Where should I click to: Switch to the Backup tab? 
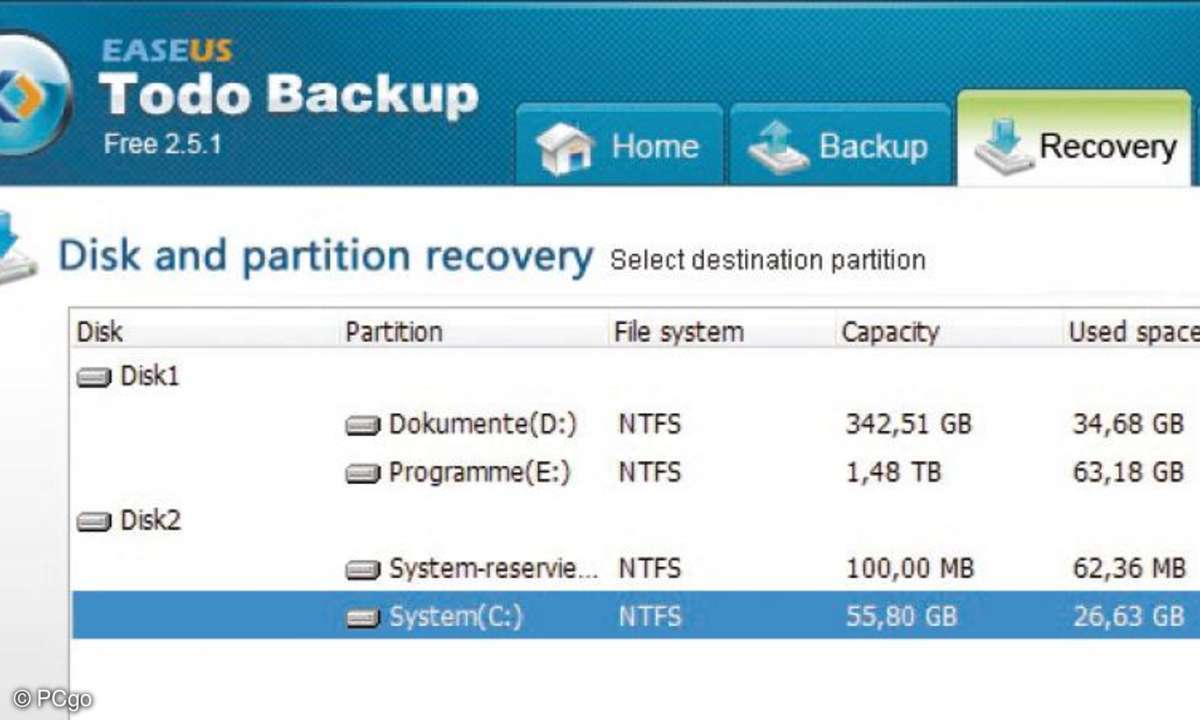click(x=840, y=145)
